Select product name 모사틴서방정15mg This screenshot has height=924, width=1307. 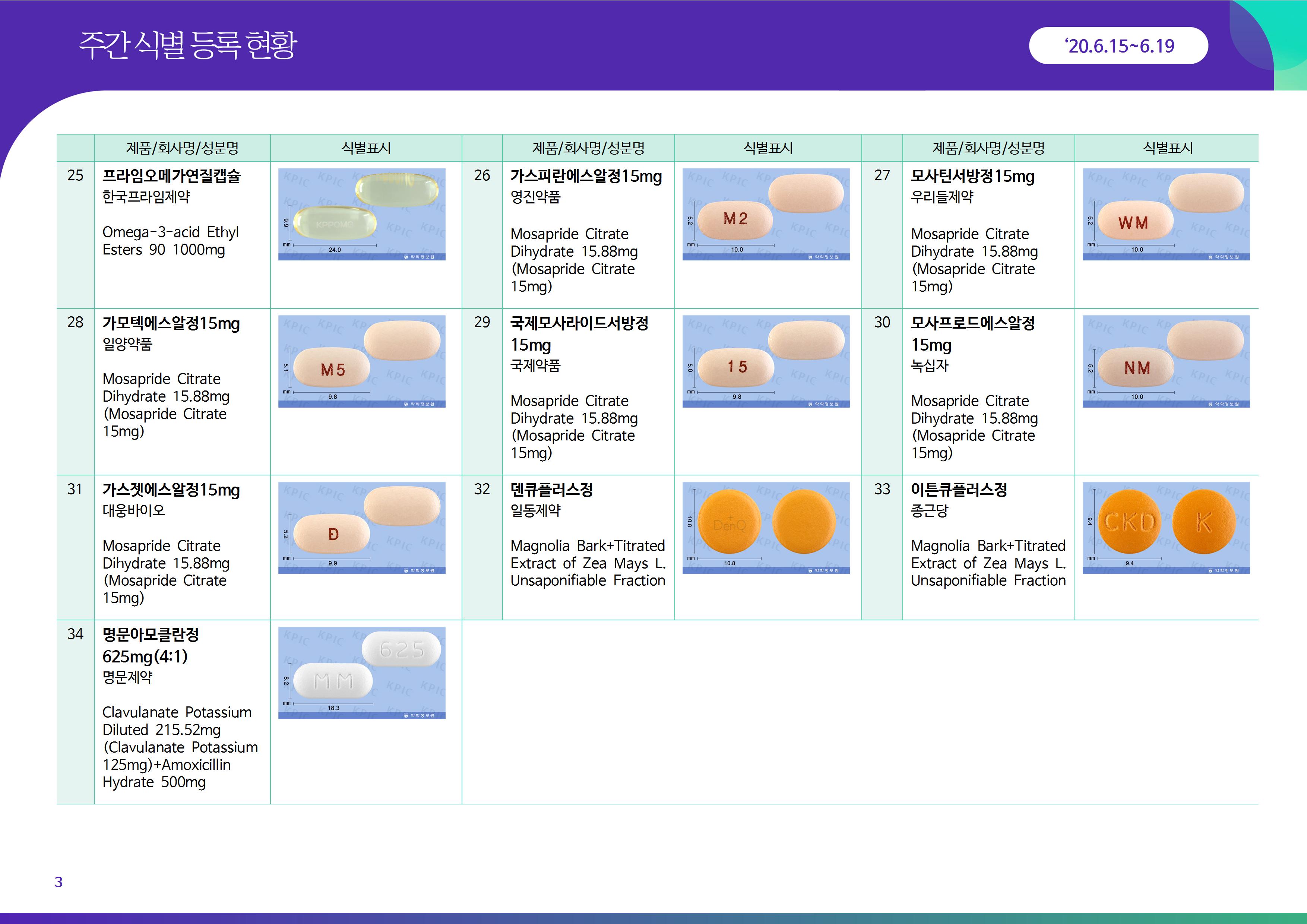point(972,177)
